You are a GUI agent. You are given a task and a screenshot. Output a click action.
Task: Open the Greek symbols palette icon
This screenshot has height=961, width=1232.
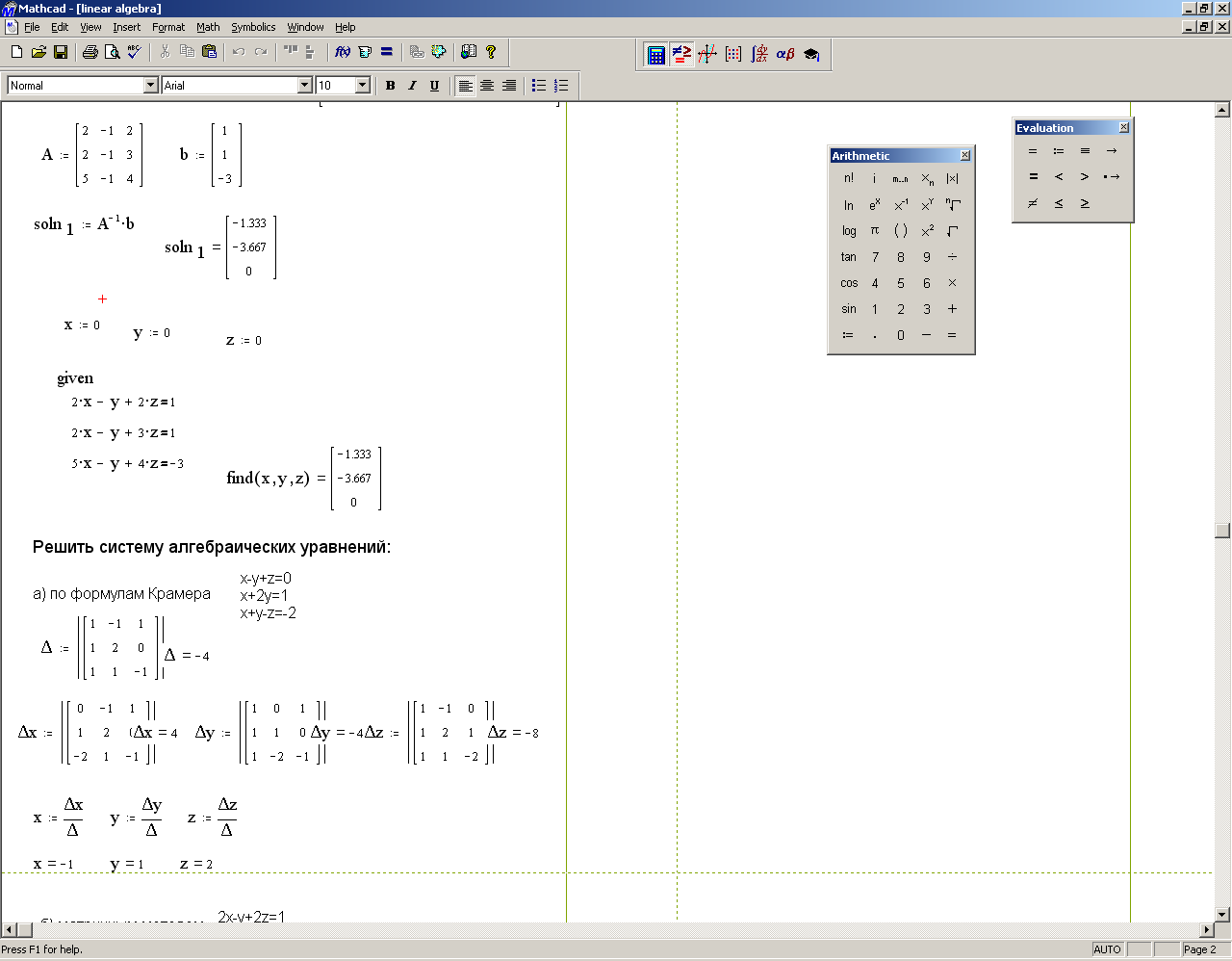(x=785, y=54)
